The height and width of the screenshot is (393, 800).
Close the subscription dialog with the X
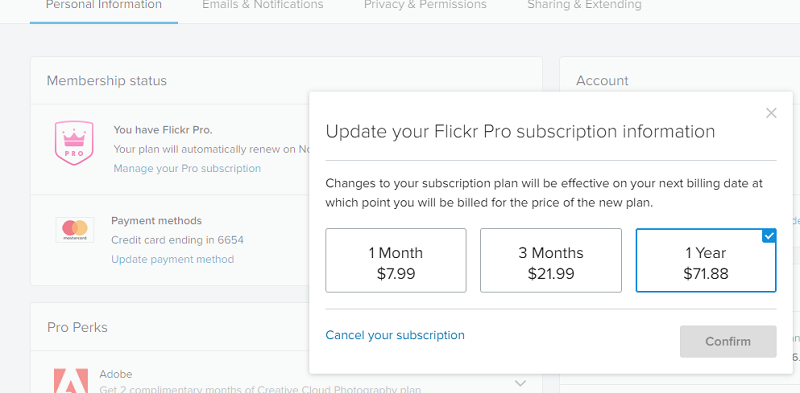(771, 113)
